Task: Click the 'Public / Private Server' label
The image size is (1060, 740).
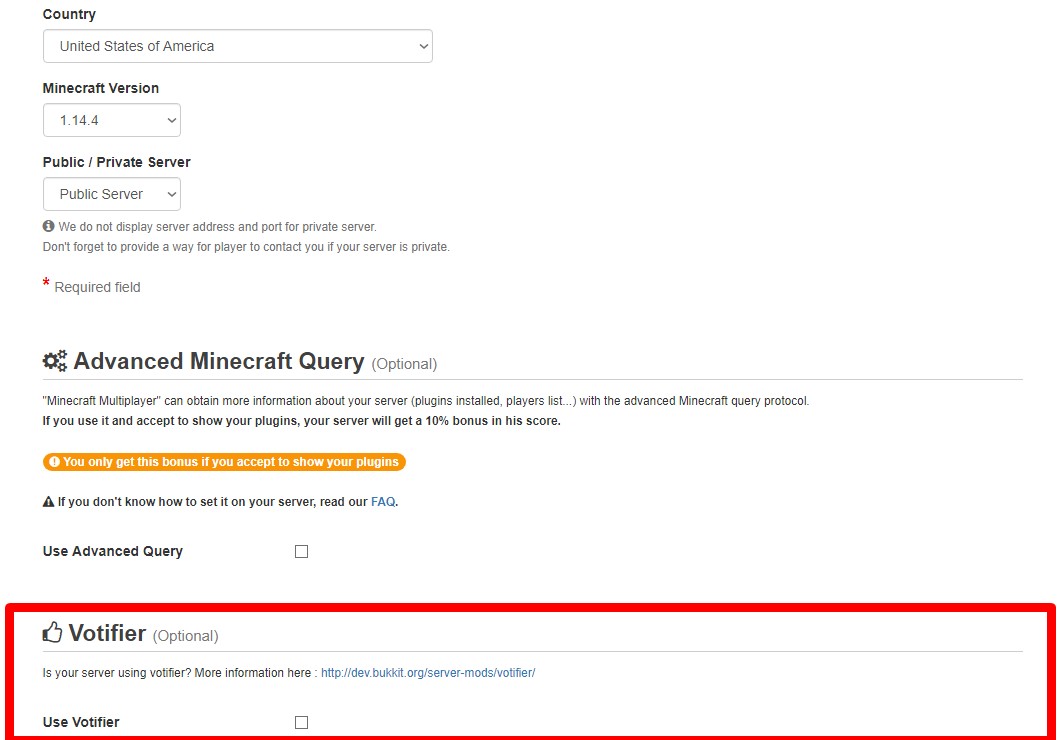Action: 116,162
